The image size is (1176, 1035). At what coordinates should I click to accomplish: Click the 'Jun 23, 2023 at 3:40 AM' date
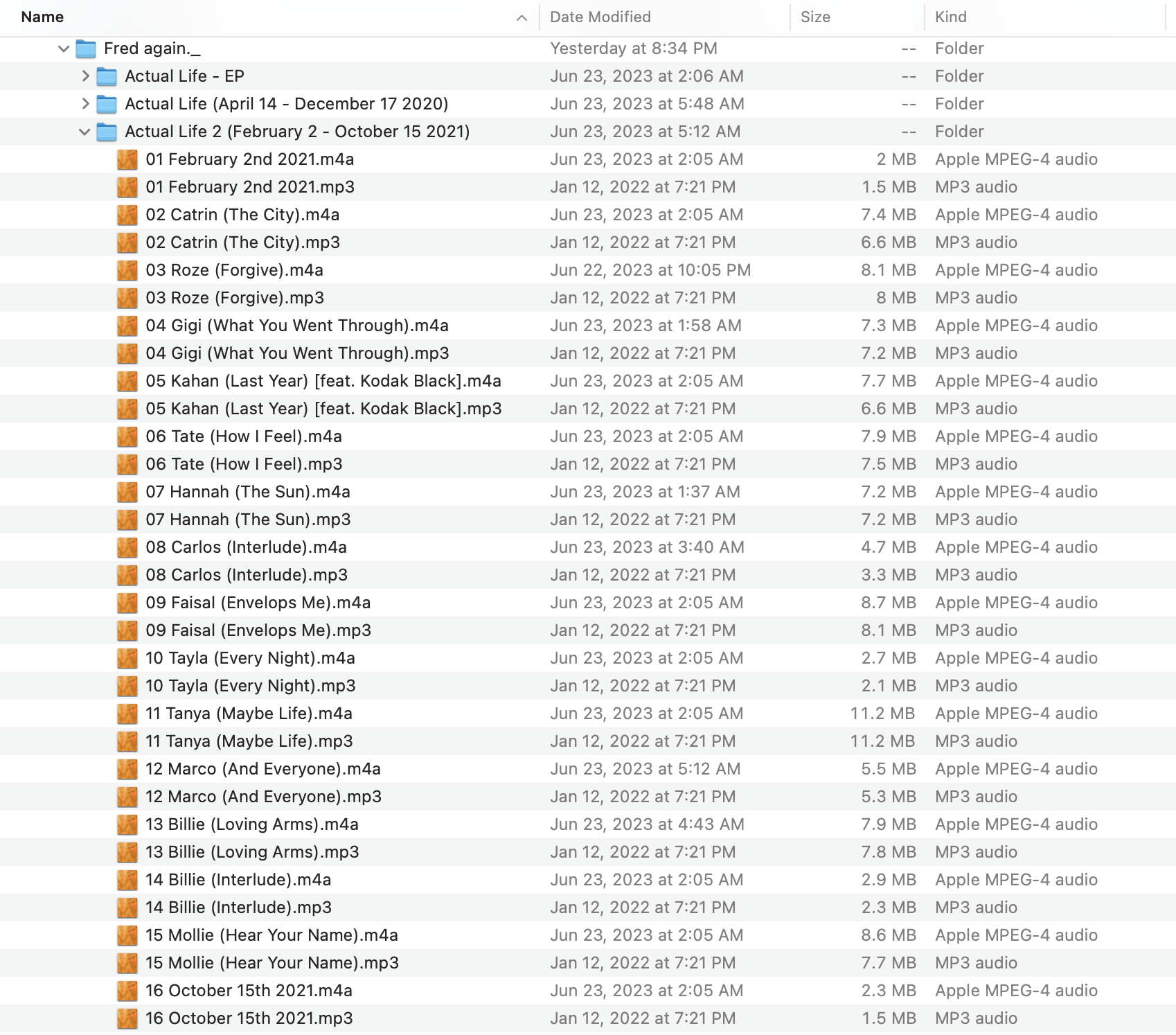(x=647, y=547)
